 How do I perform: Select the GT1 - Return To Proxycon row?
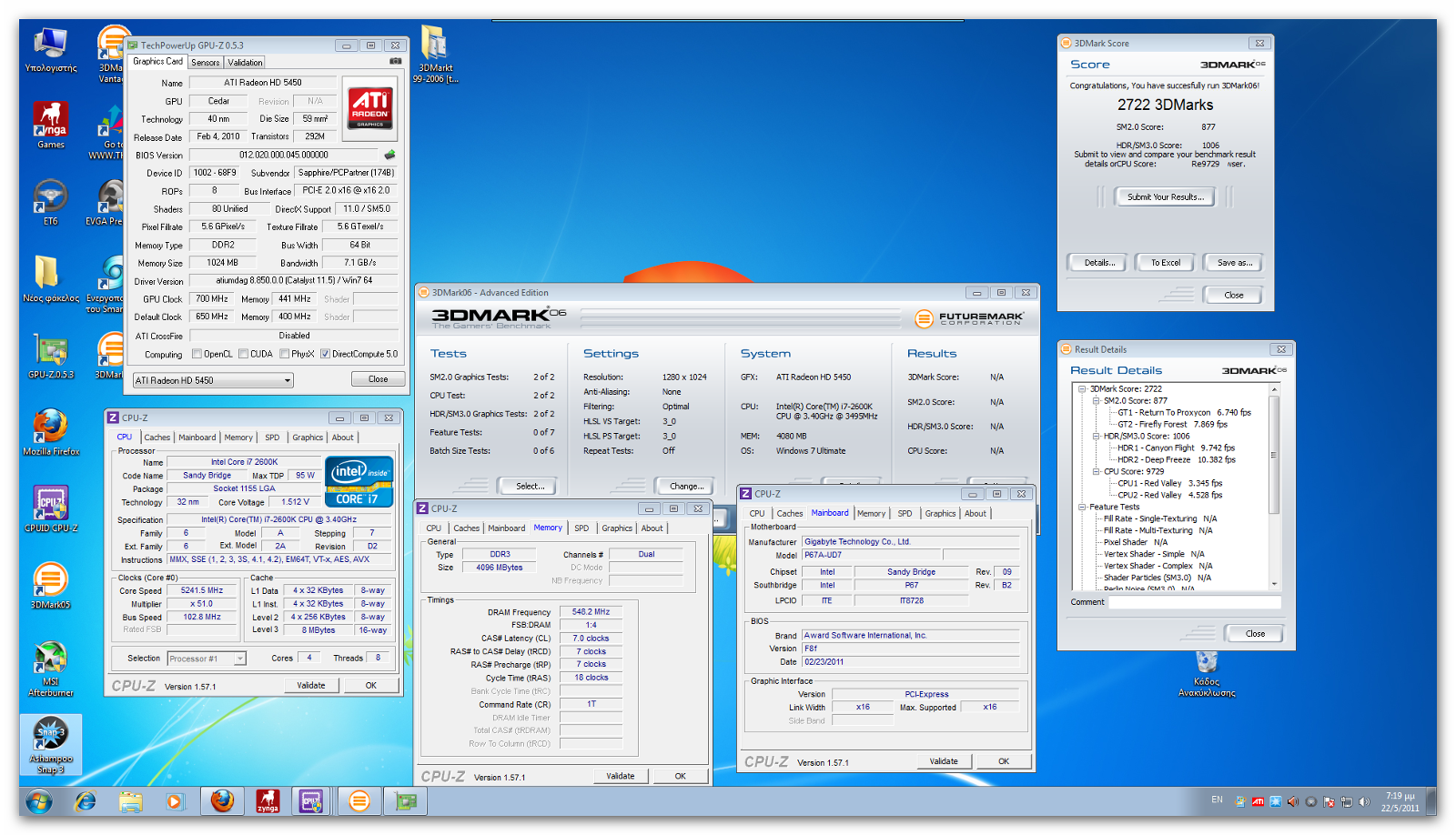1184,412
